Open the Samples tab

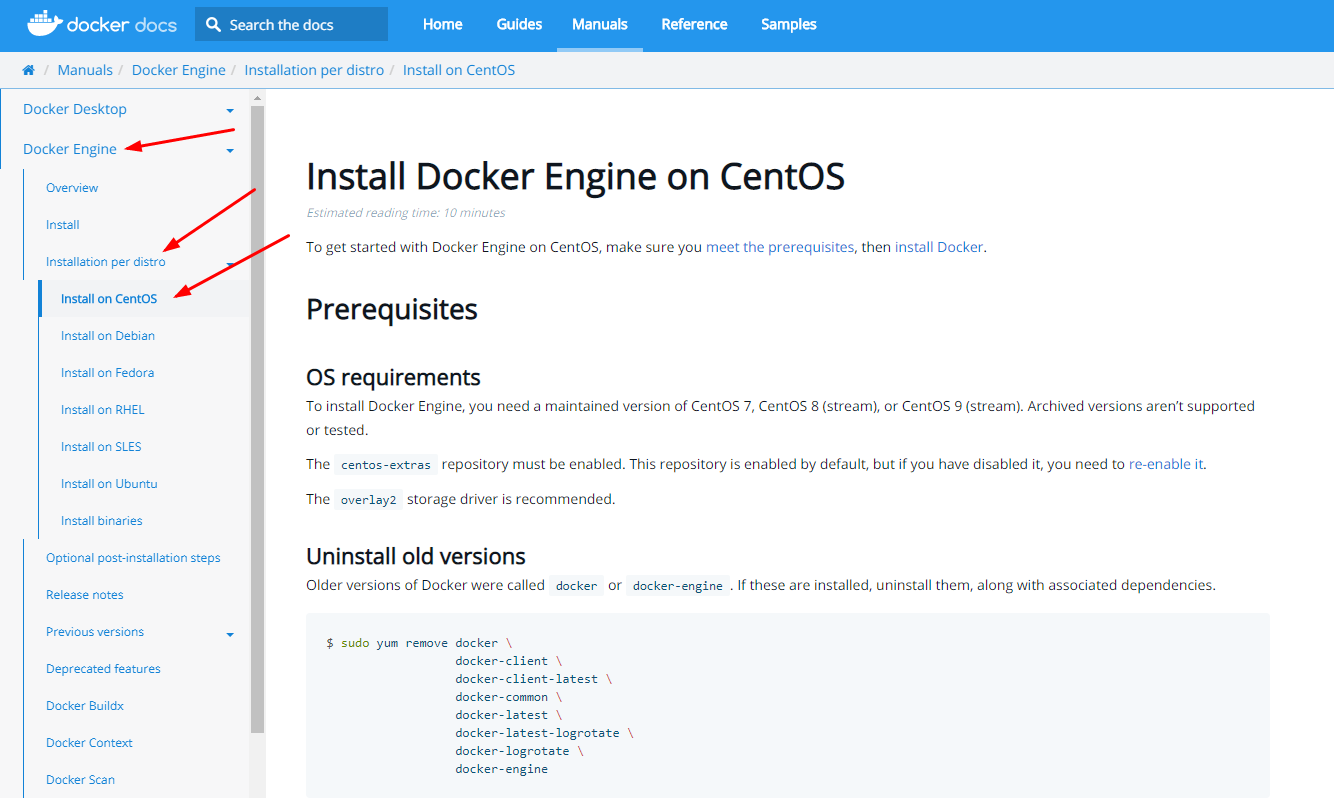coord(789,24)
